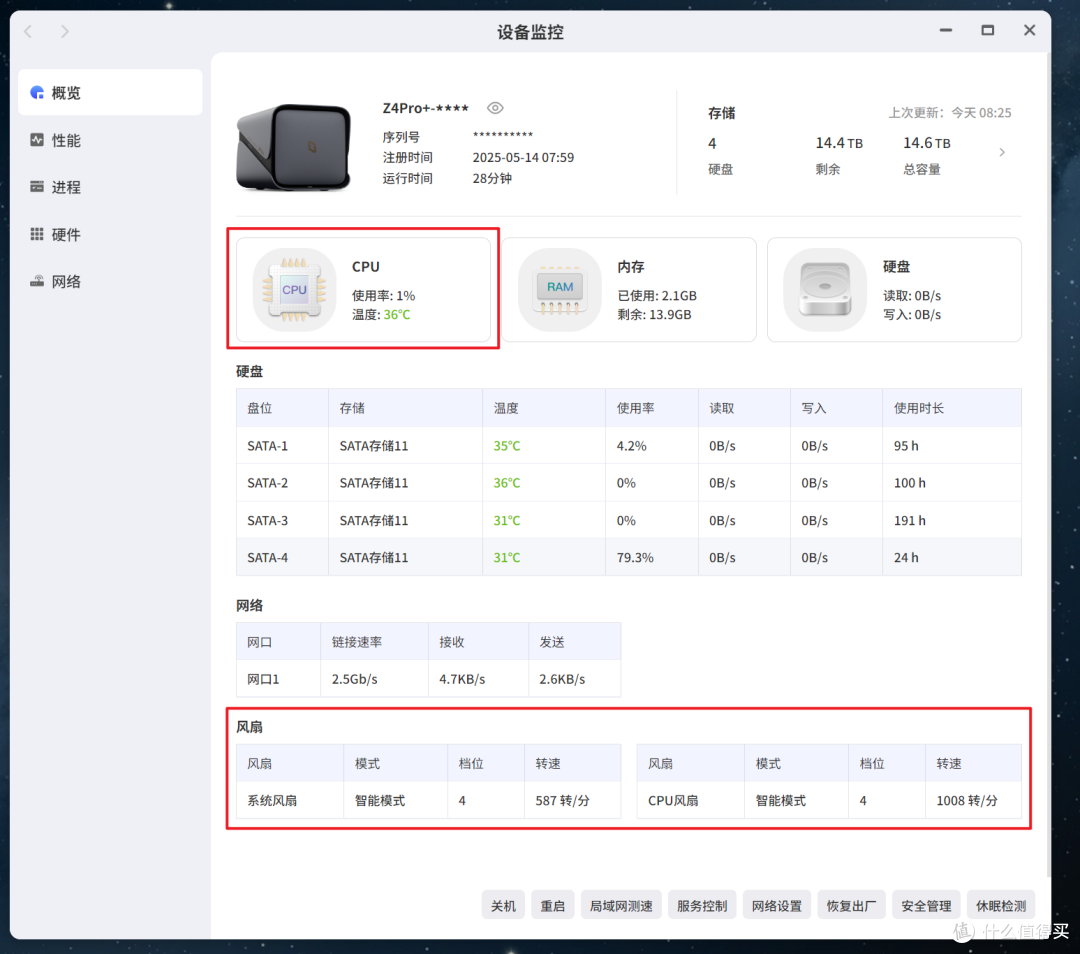Open the 进程 processes tab

coord(110,187)
